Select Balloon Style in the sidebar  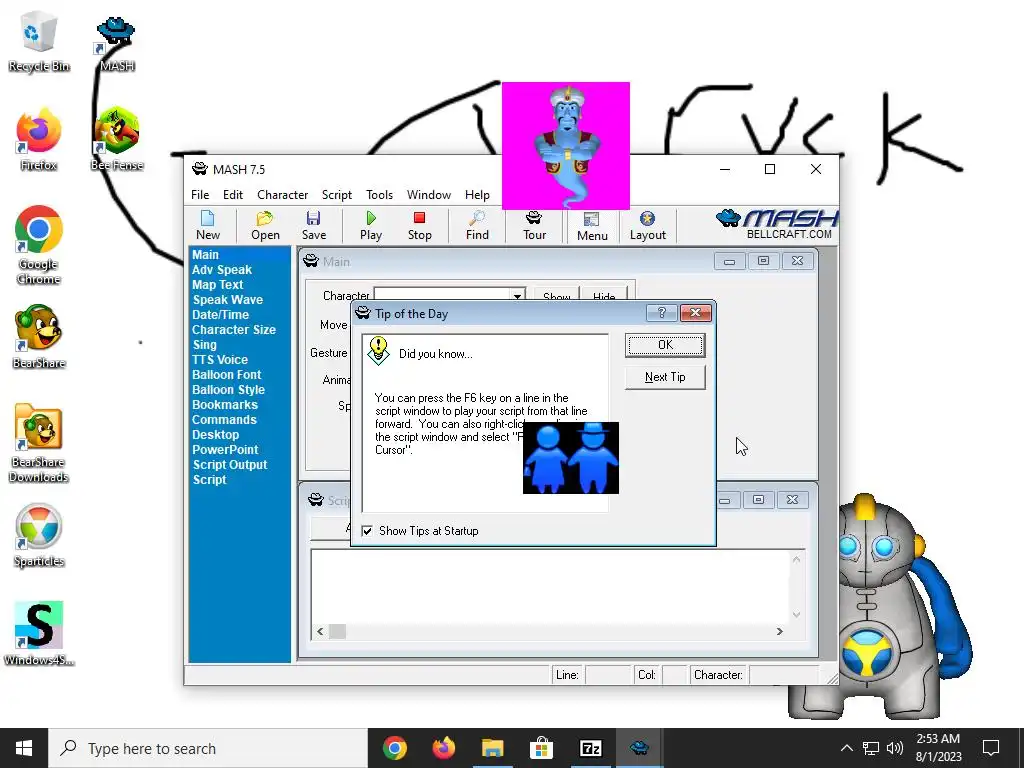(228, 390)
